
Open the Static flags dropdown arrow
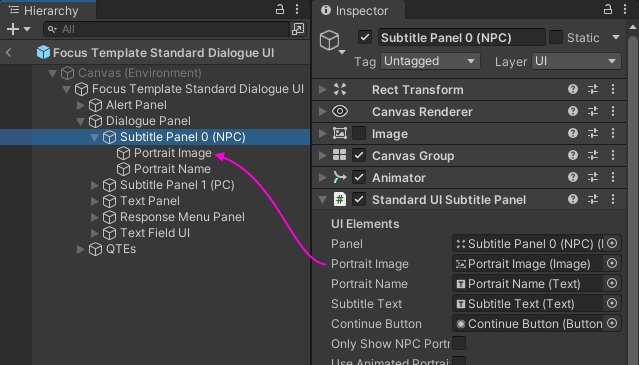616,37
